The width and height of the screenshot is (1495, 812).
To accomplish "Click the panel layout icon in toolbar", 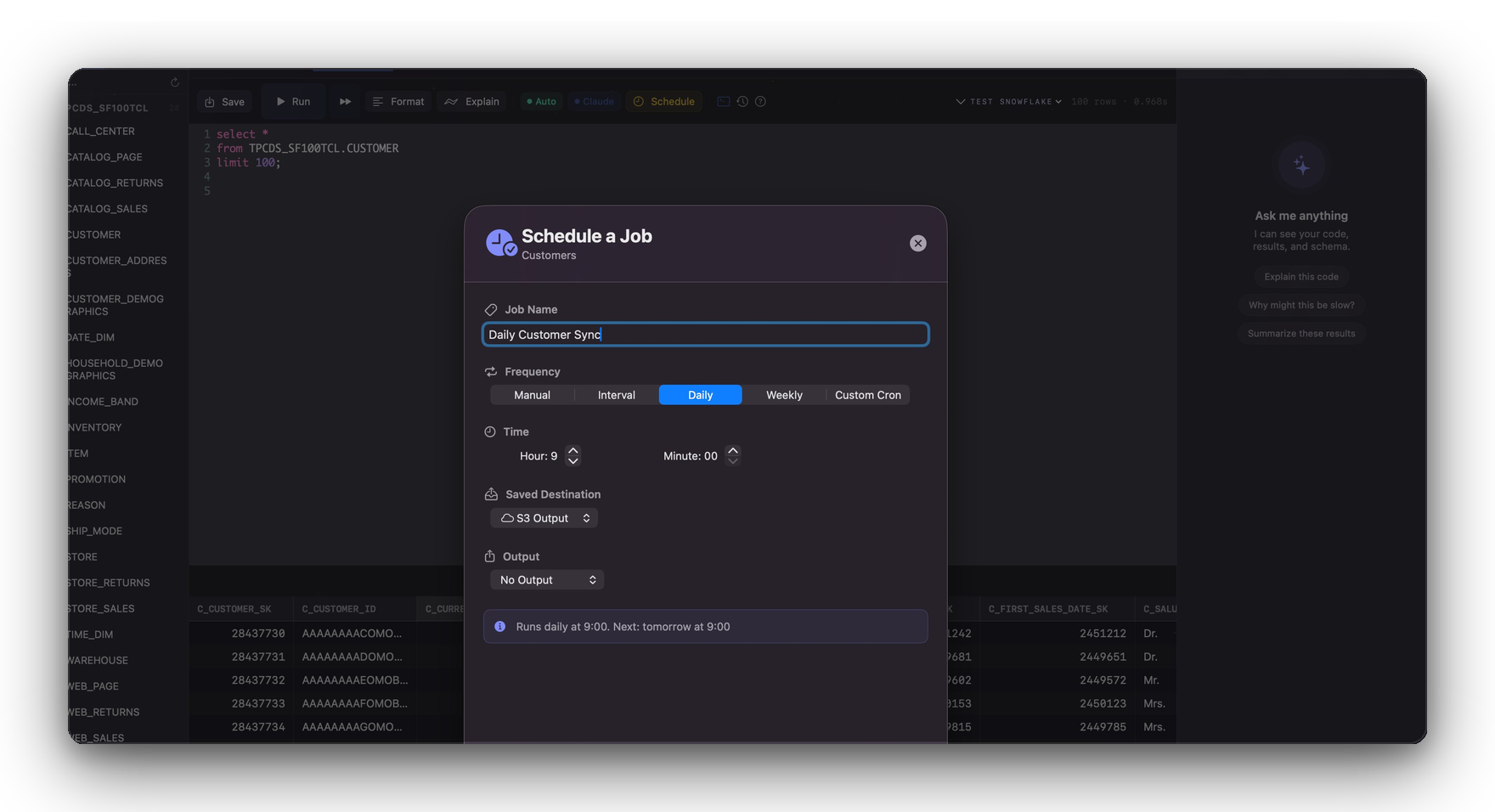I will (x=724, y=101).
